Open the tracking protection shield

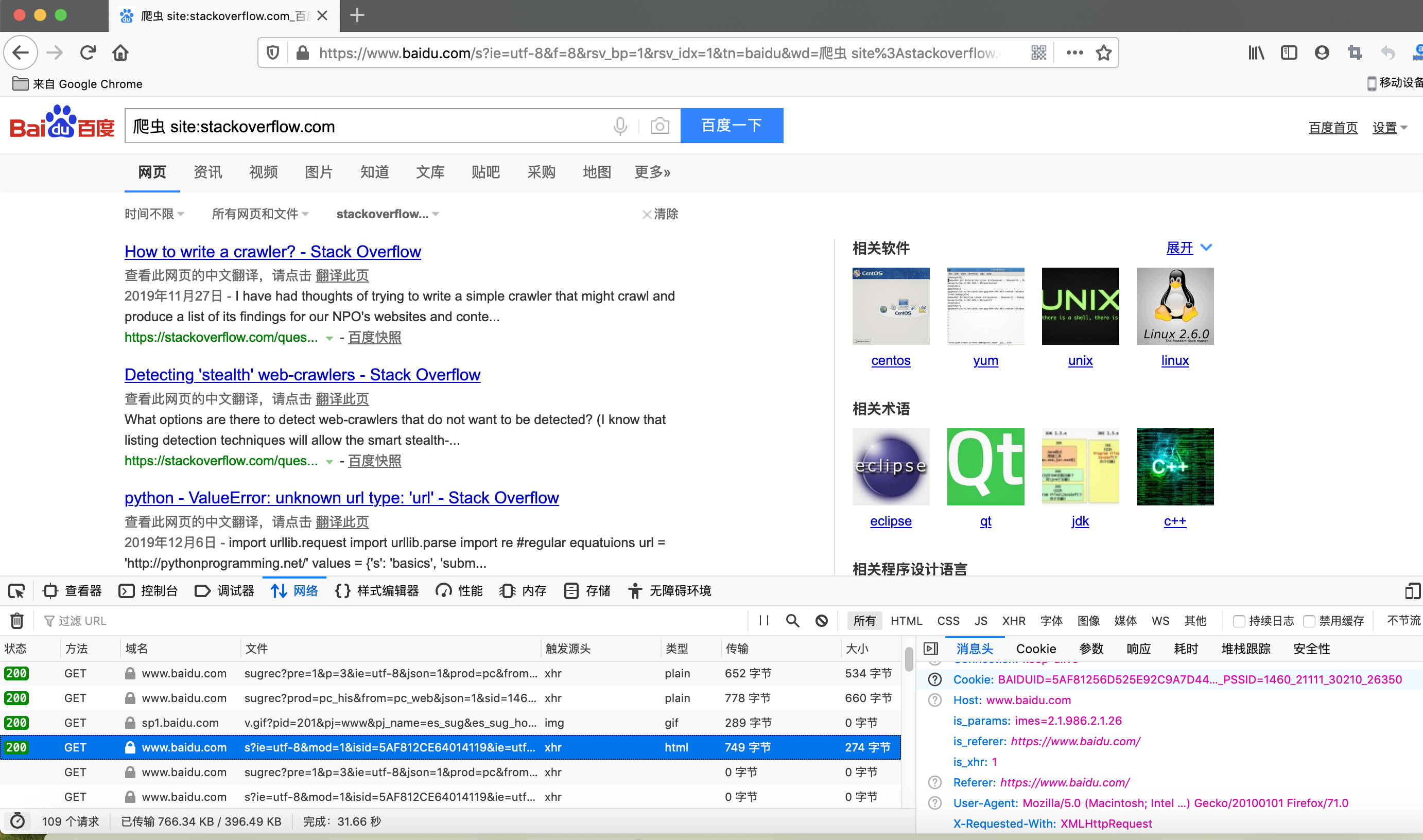pos(272,52)
